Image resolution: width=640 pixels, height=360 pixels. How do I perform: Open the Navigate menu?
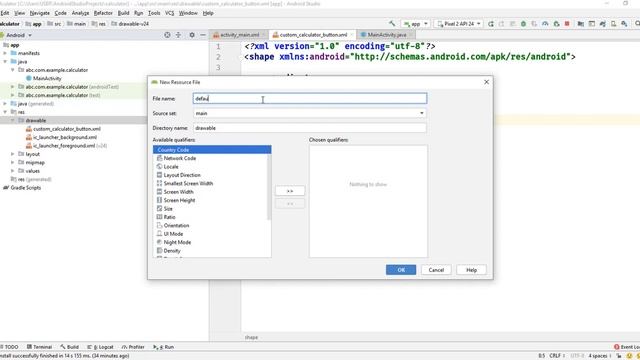click(40, 13)
